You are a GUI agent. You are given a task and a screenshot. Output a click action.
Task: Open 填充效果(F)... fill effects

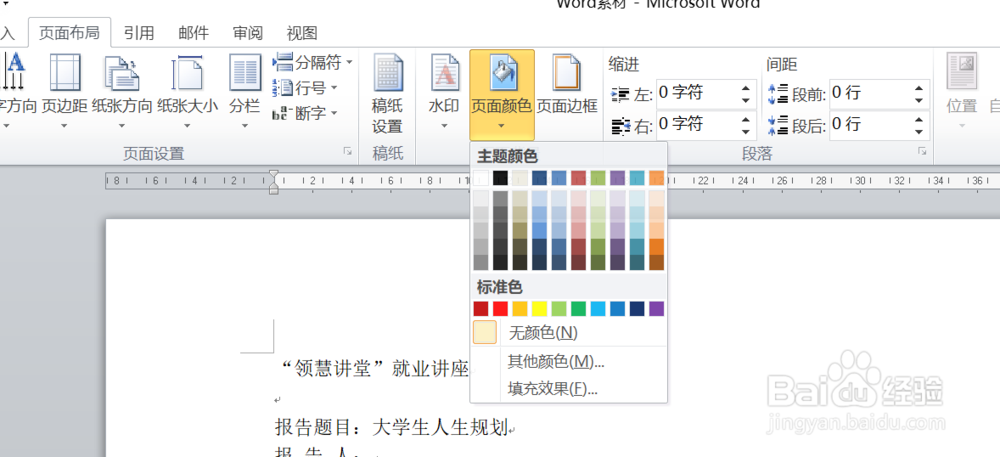pos(569,388)
